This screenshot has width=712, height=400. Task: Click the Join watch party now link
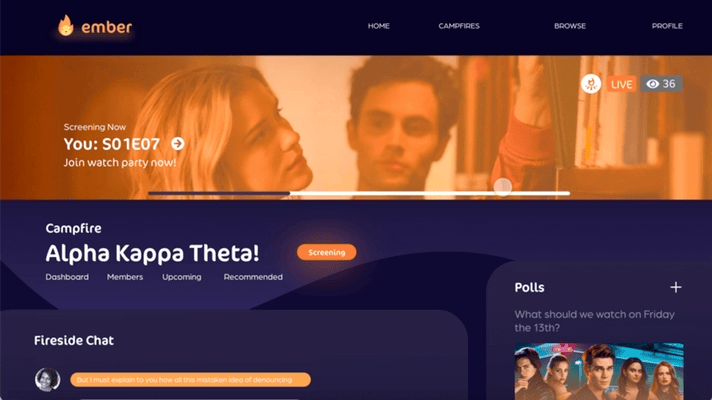(x=120, y=163)
